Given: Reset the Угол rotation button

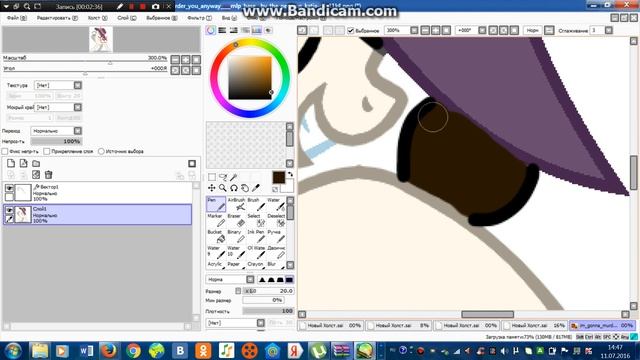Looking at the screenshot, I should (x=196, y=70).
